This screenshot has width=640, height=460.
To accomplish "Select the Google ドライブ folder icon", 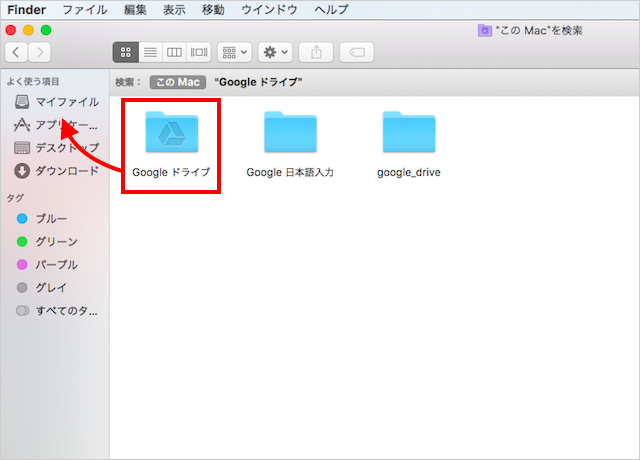I will pos(172,132).
